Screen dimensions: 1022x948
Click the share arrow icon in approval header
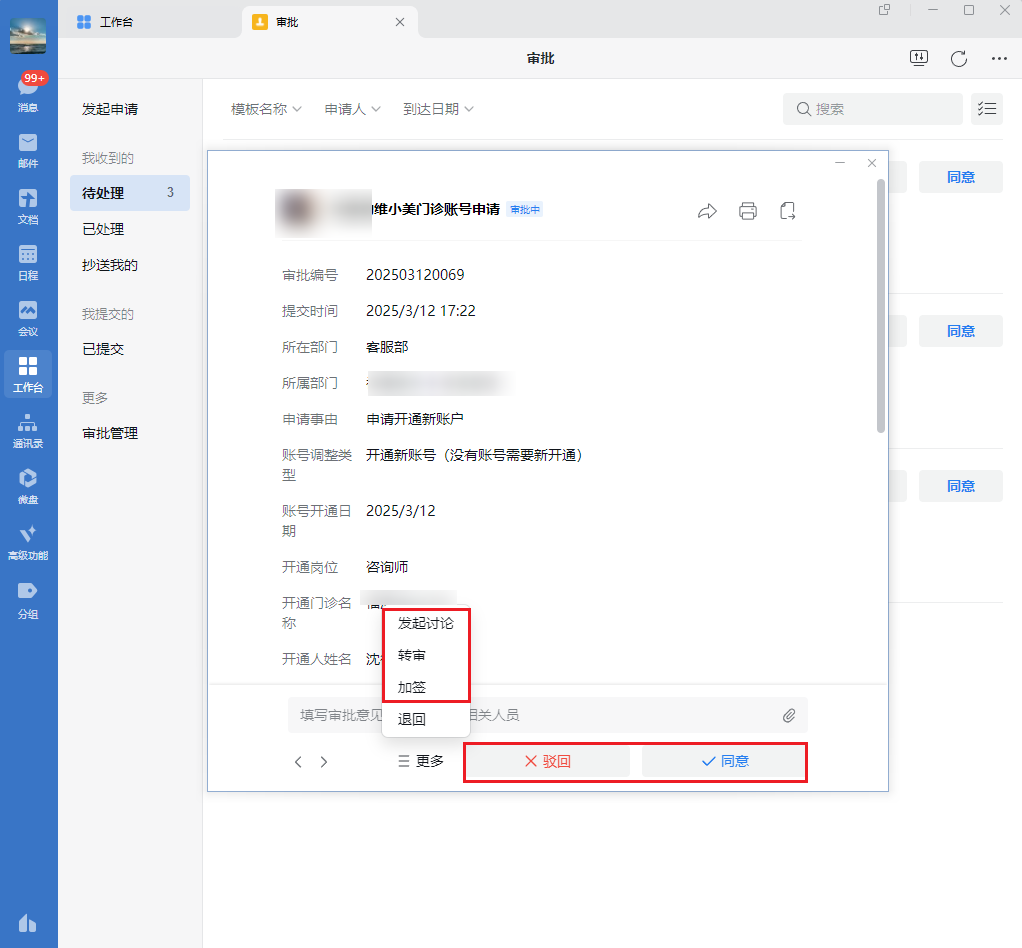pos(707,210)
